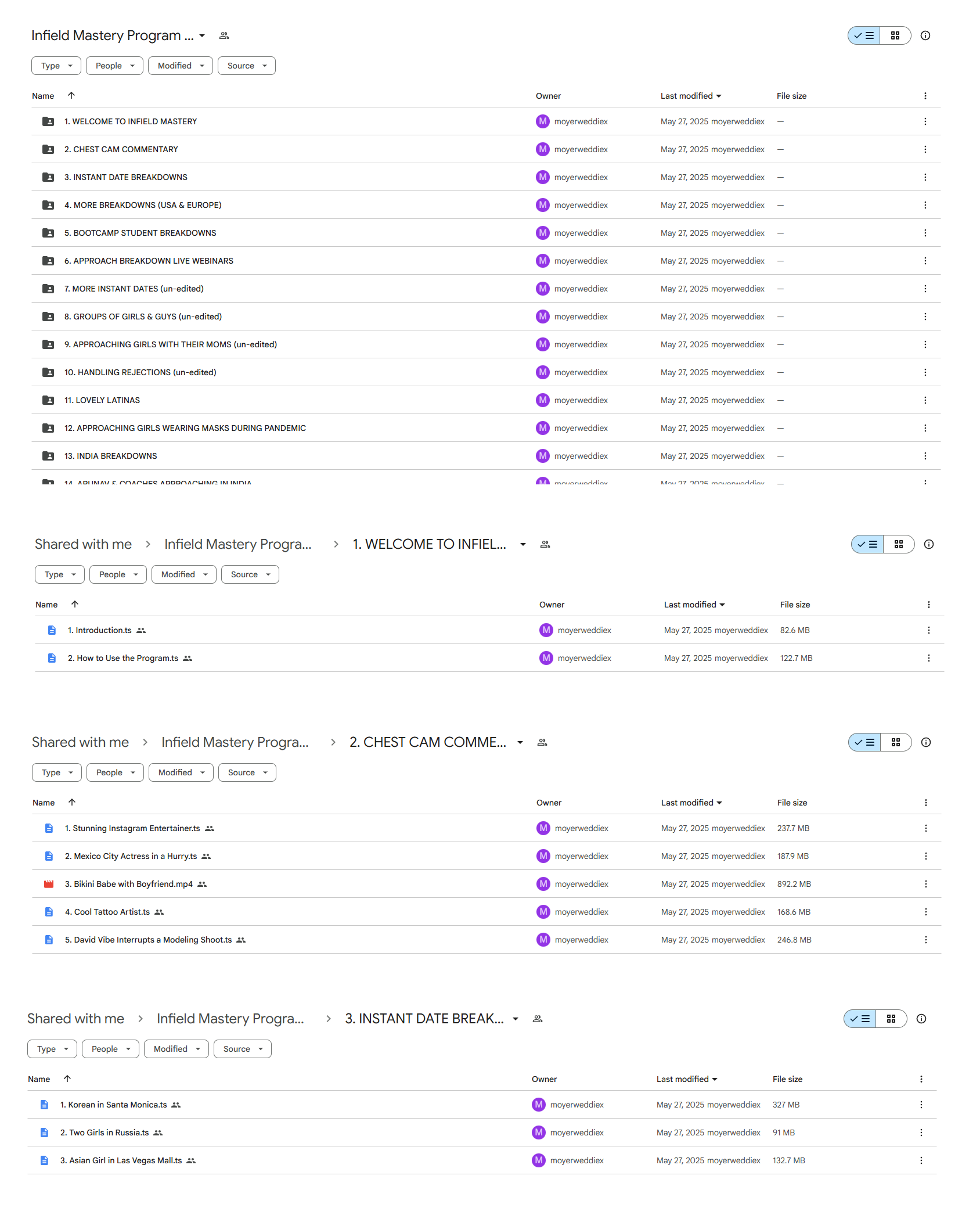
Task: Click file icon of 1. Introduction.ts
Action: (52, 630)
